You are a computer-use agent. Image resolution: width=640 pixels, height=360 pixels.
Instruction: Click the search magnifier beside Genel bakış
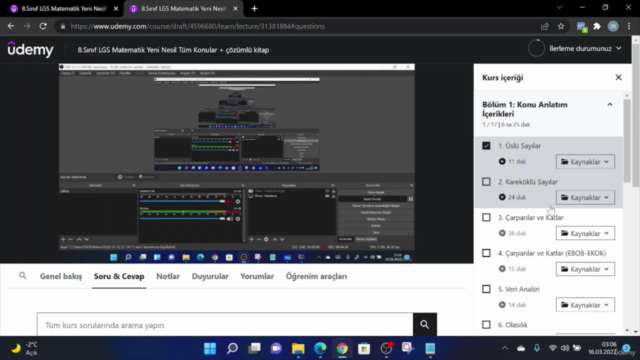[23, 276]
